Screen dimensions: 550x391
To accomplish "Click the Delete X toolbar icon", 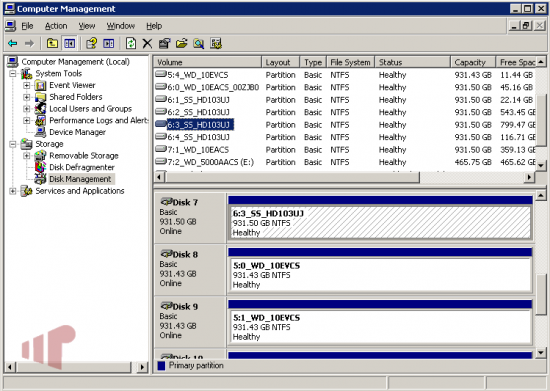I will pyautogui.click(x=147, y=43).
